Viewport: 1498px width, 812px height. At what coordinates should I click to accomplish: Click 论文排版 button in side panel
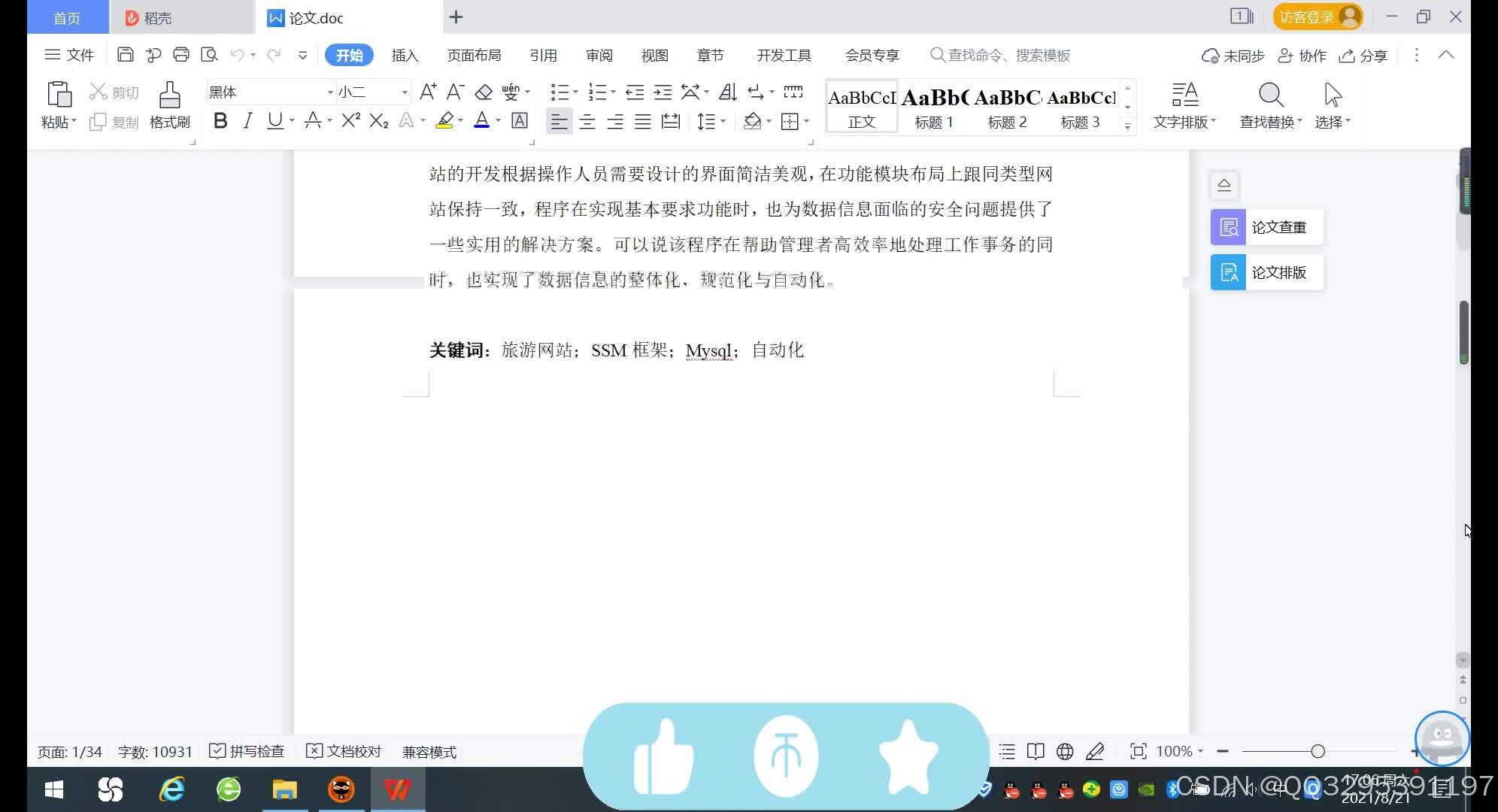tap(1266, 272)
